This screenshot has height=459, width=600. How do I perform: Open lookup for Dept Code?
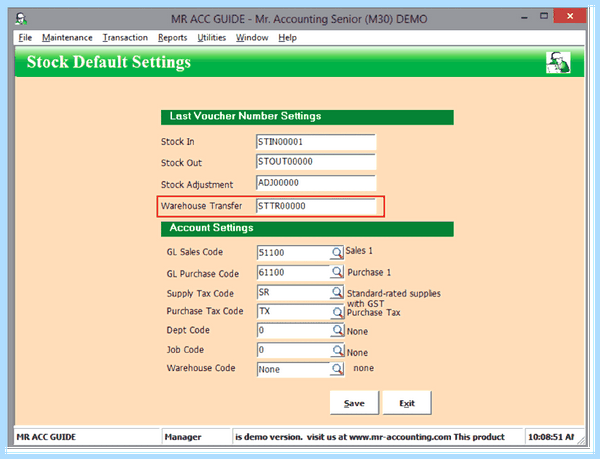(x=337, y=330)
